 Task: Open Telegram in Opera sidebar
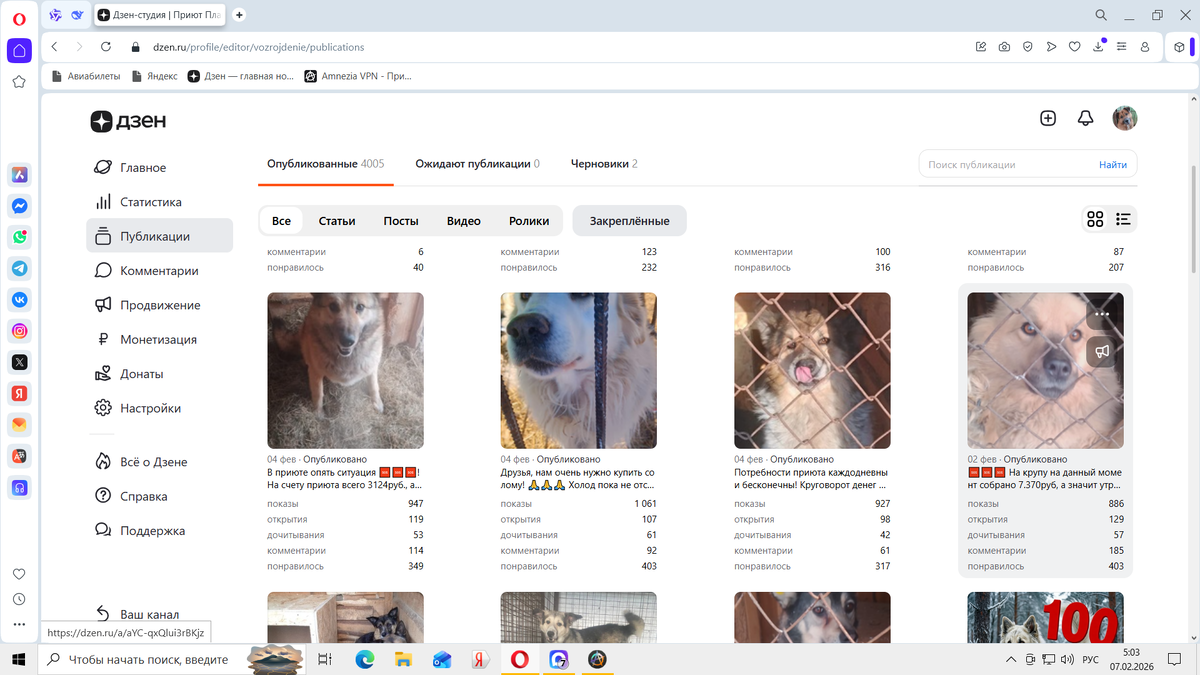pyautogui.click(x=19, y=268)
